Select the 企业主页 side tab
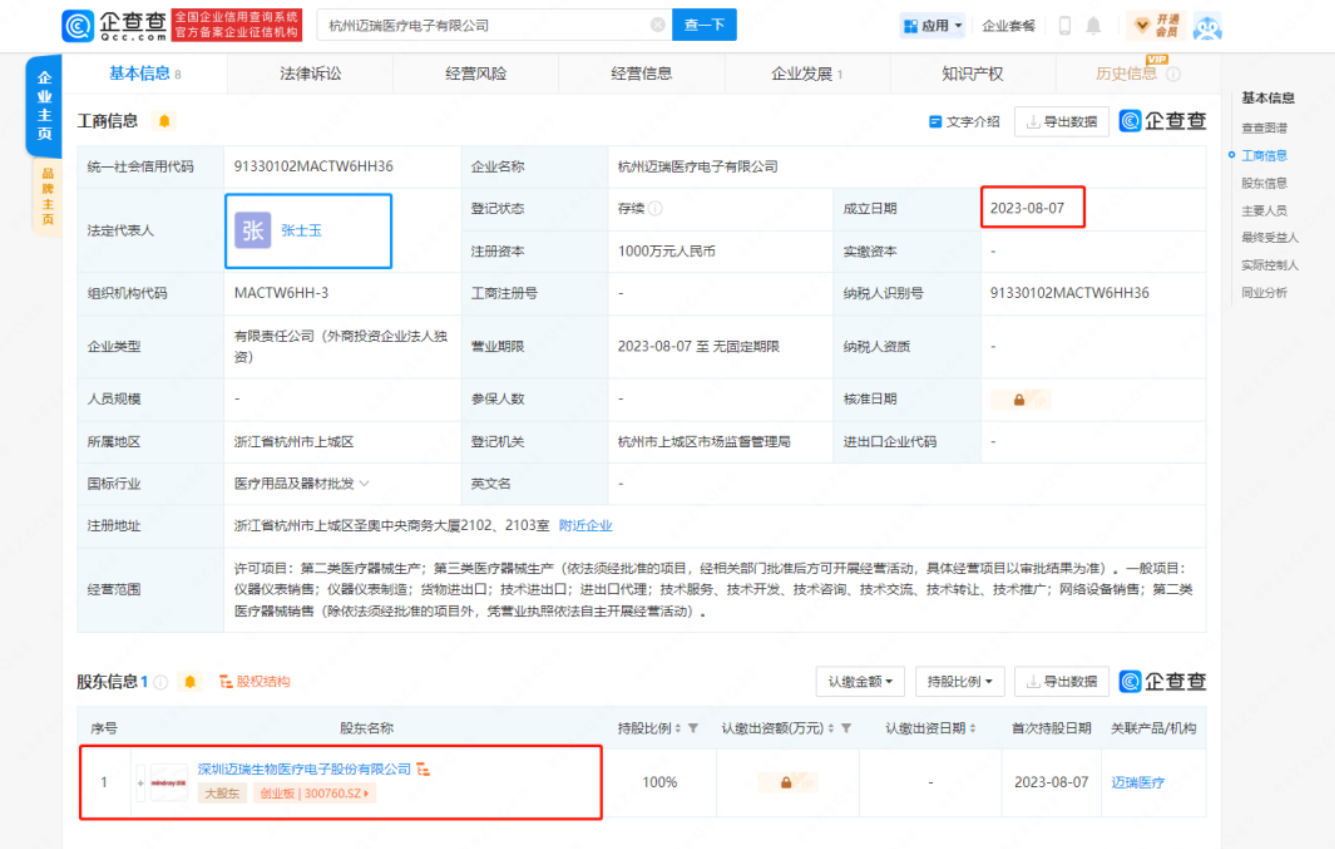The image size is (1335, 849). [44, 104]
